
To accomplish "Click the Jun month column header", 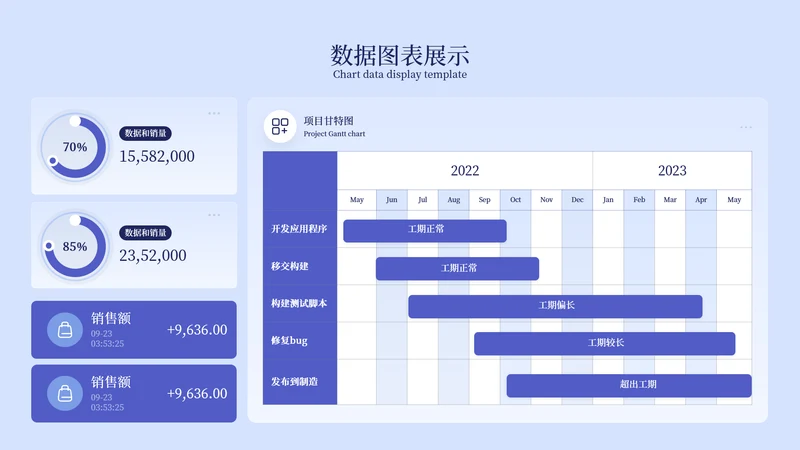I will (x=392, y=199).
